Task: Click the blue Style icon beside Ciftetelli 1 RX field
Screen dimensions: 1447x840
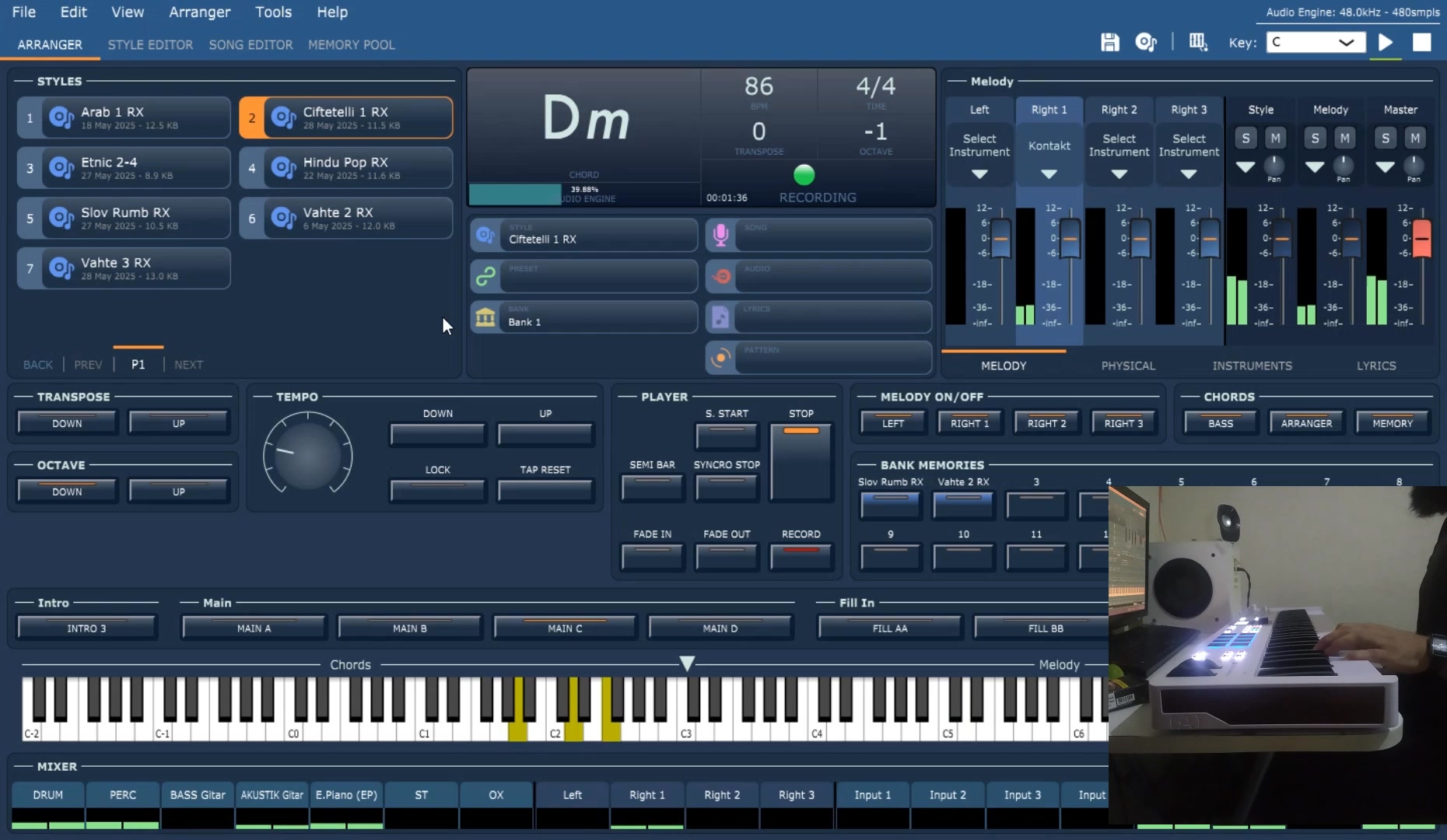Action: (485, 234)
